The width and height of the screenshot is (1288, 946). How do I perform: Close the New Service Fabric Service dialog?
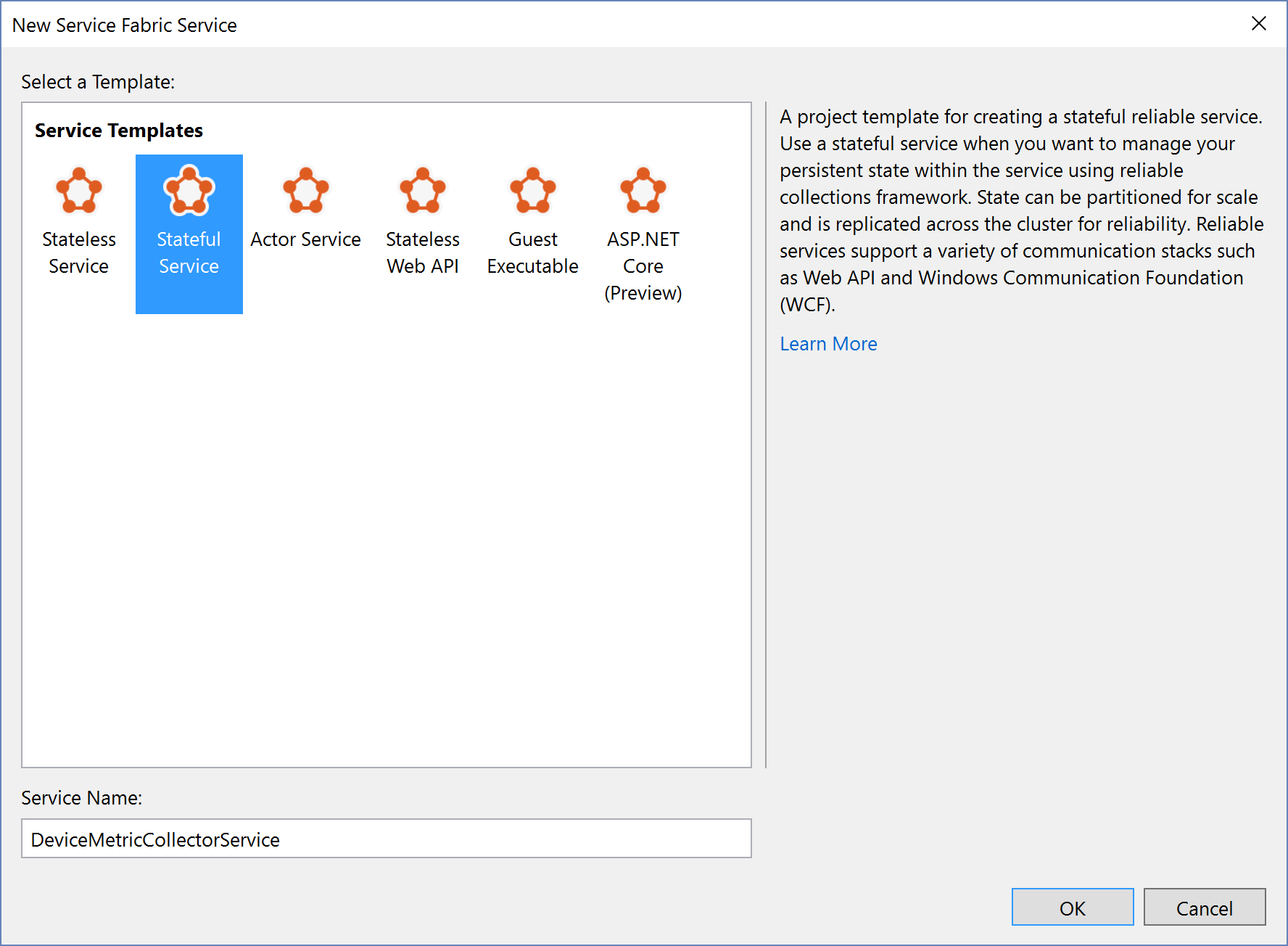pyautogui.click(x=1259, y=24)
